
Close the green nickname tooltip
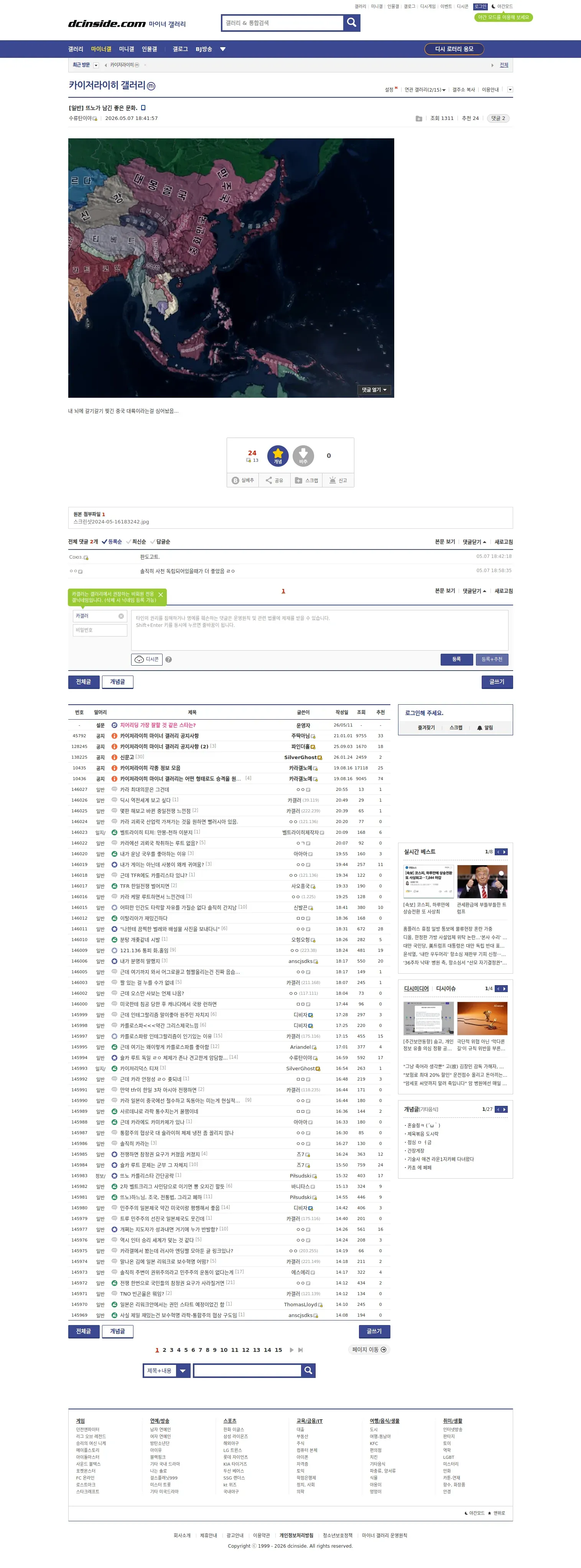pyautogui.click(x=161, y=595)
